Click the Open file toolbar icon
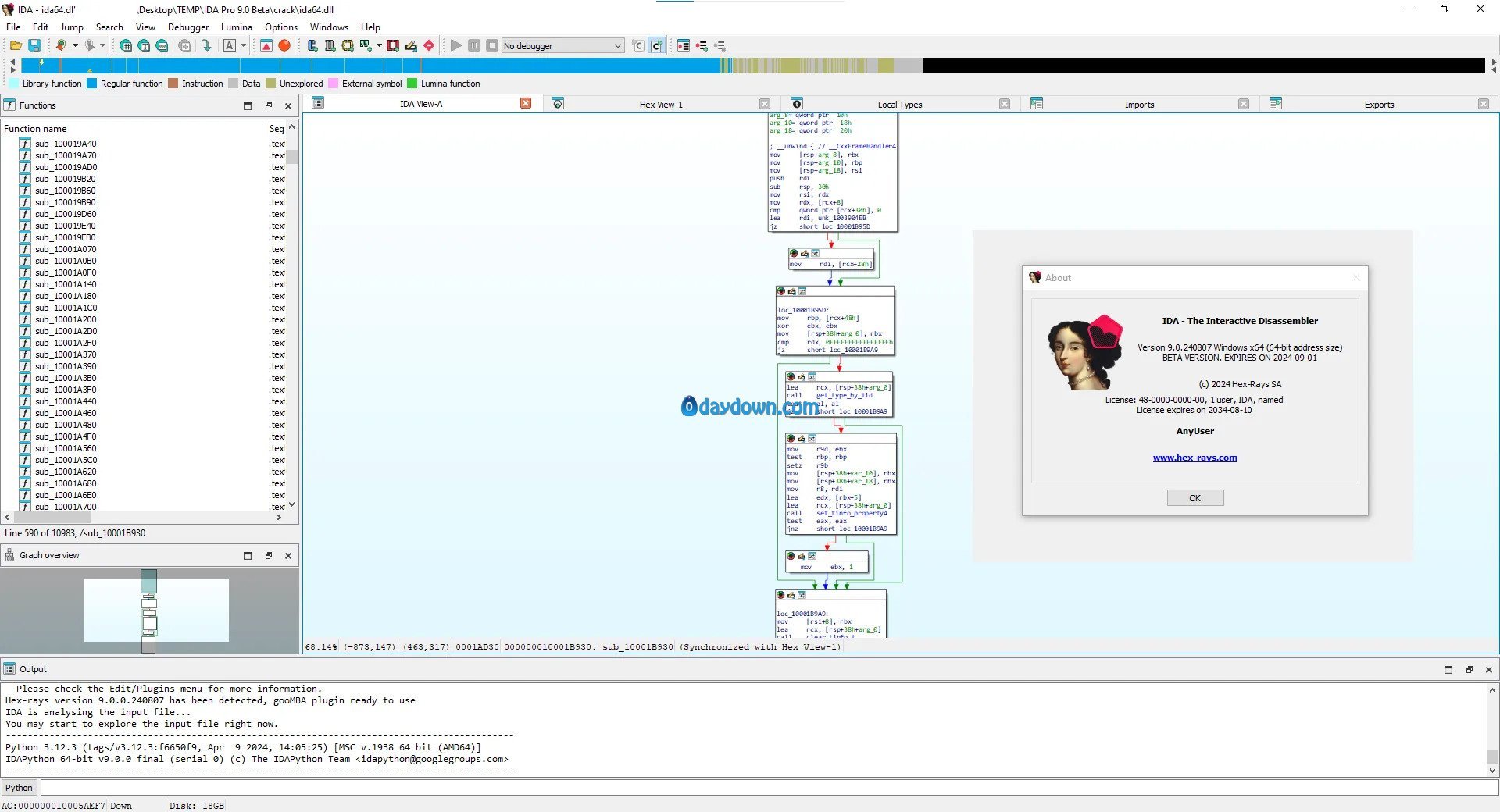The width and height of the screenshot is (1500, 812). [x=16, y=46]
